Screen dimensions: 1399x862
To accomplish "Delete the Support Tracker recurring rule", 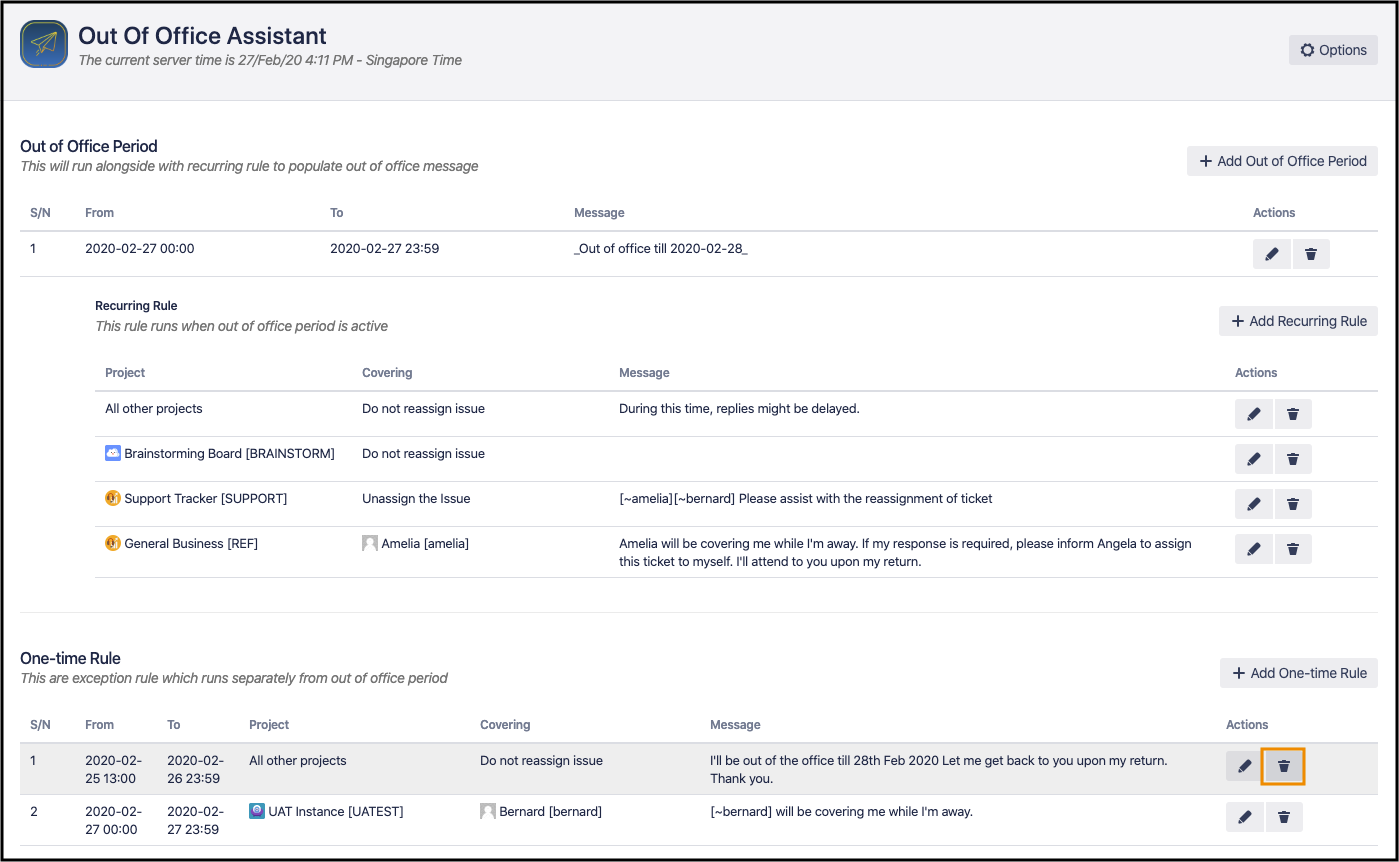I will 1292,504.
